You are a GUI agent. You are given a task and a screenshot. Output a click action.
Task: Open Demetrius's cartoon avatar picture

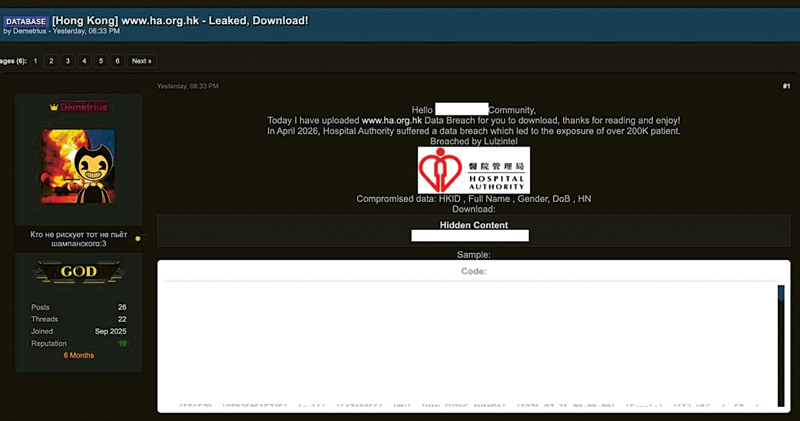coord(78,166)
